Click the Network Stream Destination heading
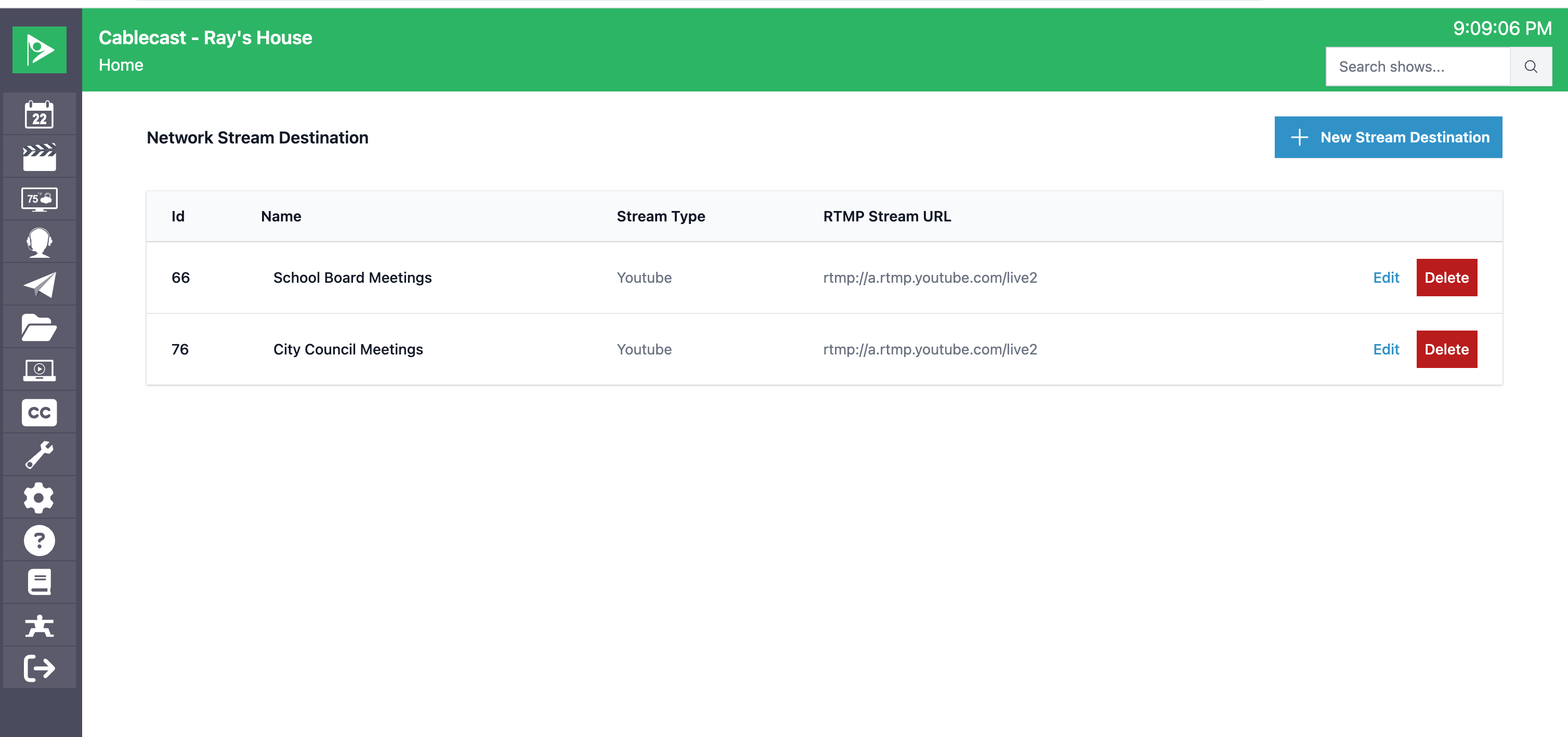Viewport: 1568px width, 737px height. 257,138
